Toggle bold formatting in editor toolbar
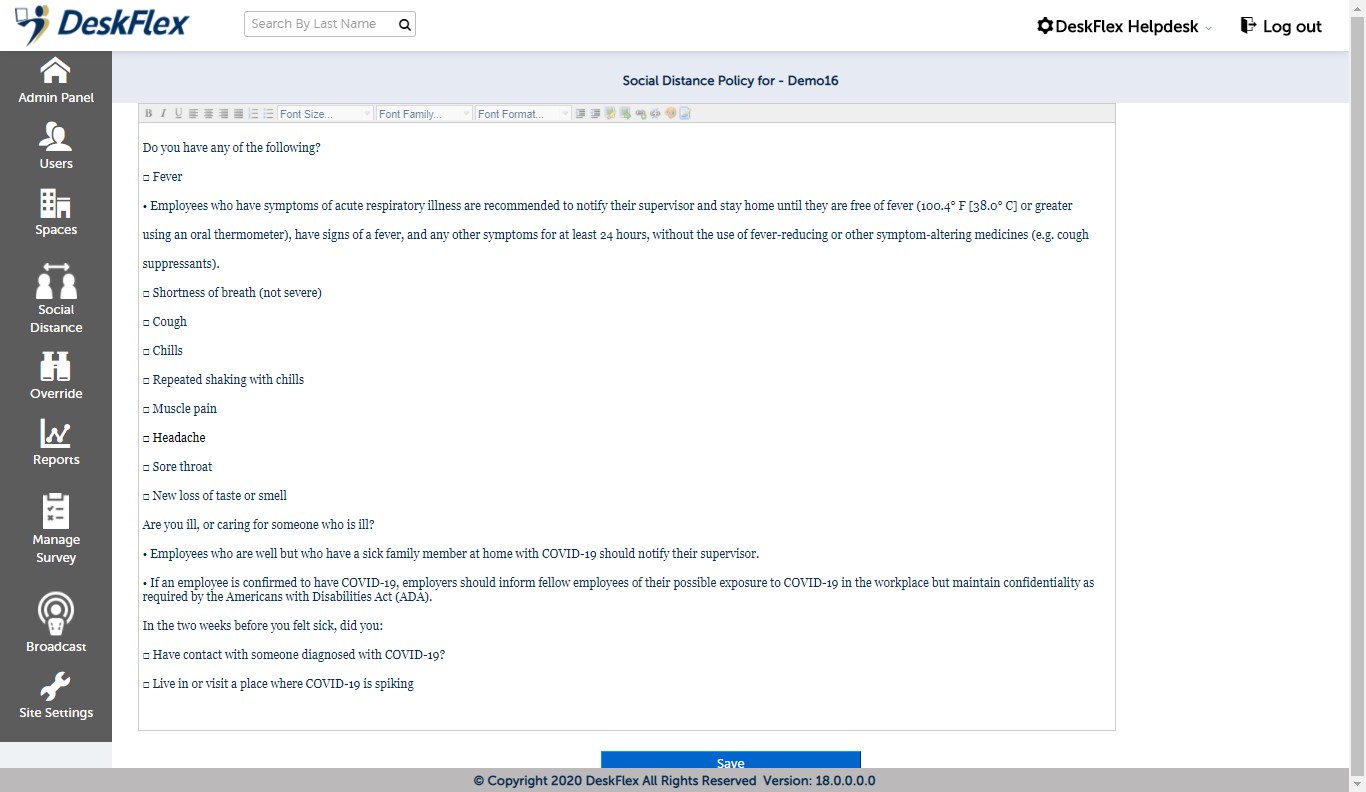Image resolution: width=1366 pixels, height=792 pixels. point(148,114)
